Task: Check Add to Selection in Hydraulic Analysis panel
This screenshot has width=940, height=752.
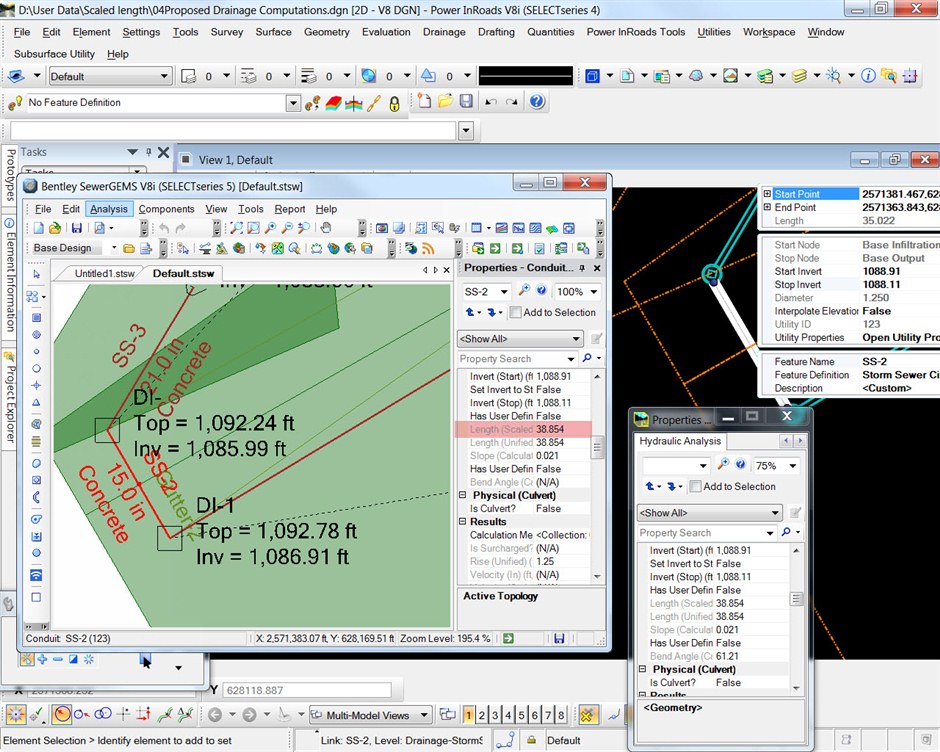Action: tap(695, 486)
